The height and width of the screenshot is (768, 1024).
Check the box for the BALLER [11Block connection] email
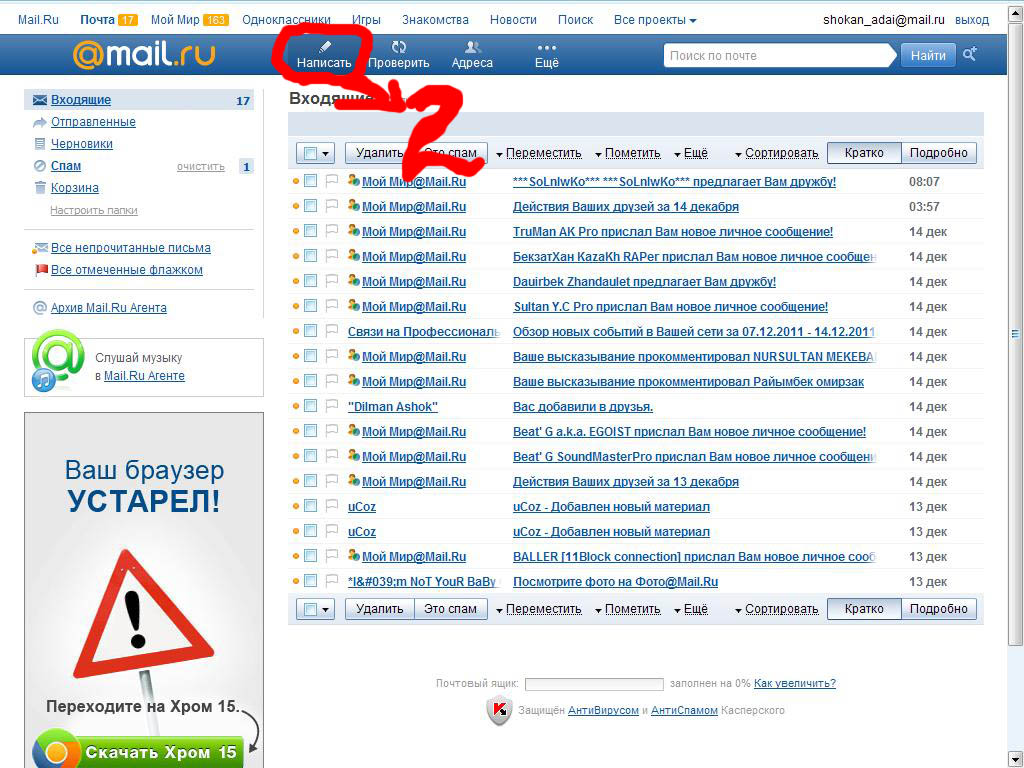pos(310,556)
